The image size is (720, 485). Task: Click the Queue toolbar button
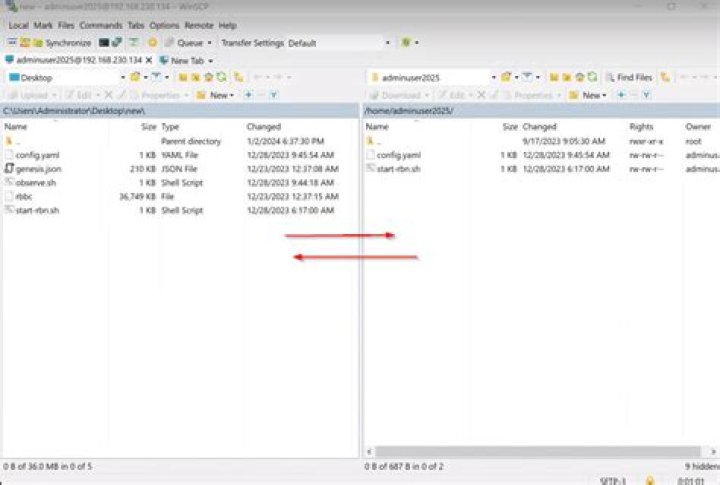pos(188,43)
